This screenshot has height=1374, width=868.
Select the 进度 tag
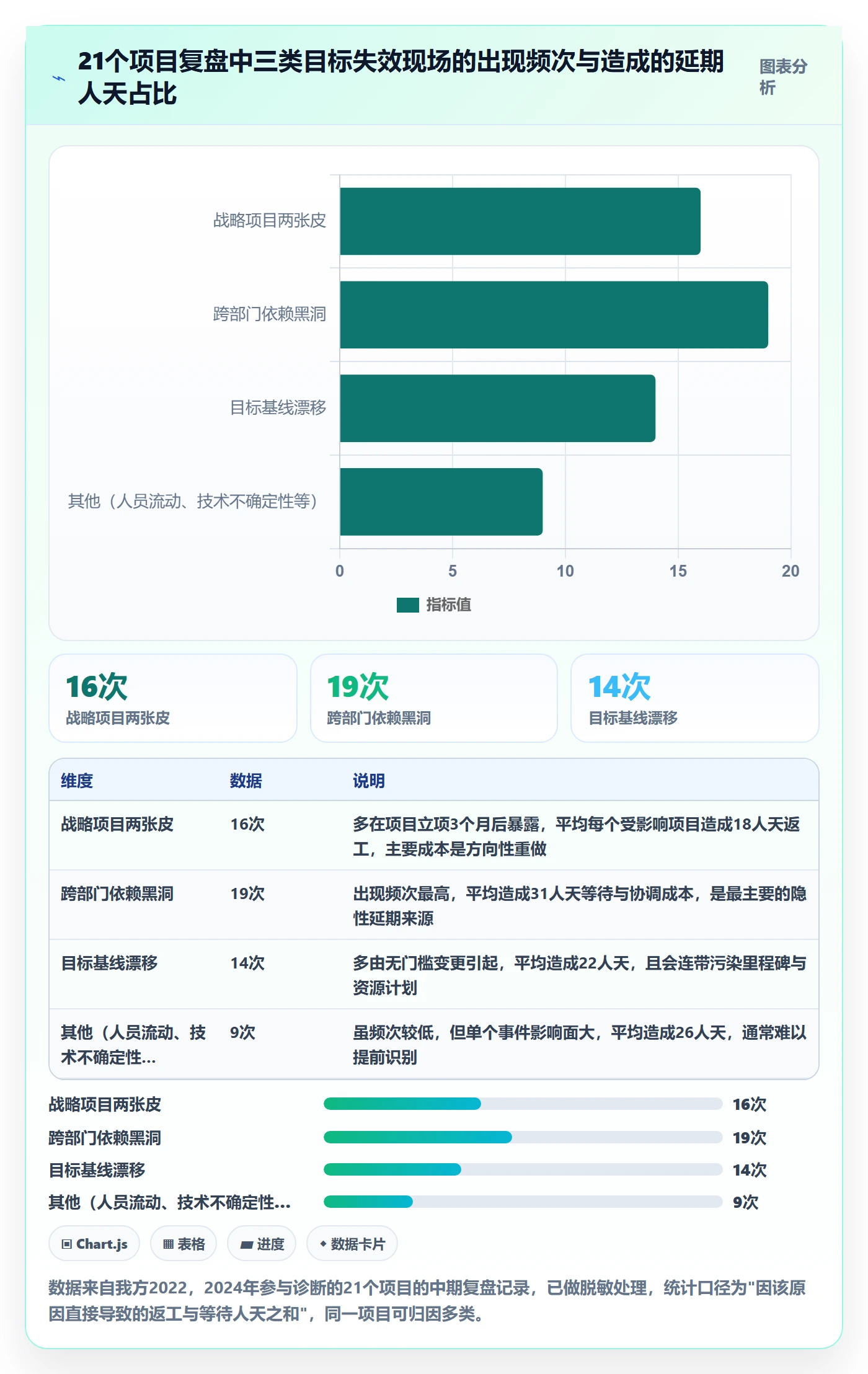click(262, 1243)
